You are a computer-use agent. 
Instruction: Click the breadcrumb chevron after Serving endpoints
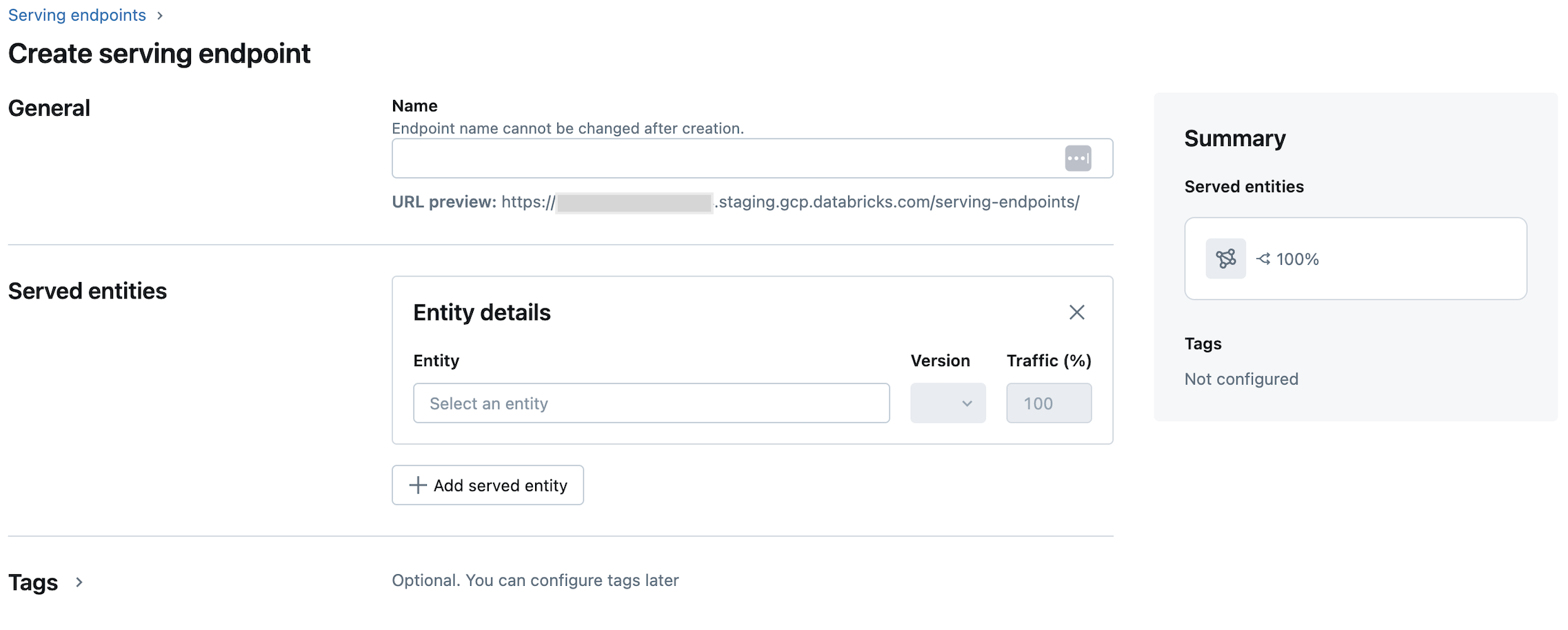point(160,16)
